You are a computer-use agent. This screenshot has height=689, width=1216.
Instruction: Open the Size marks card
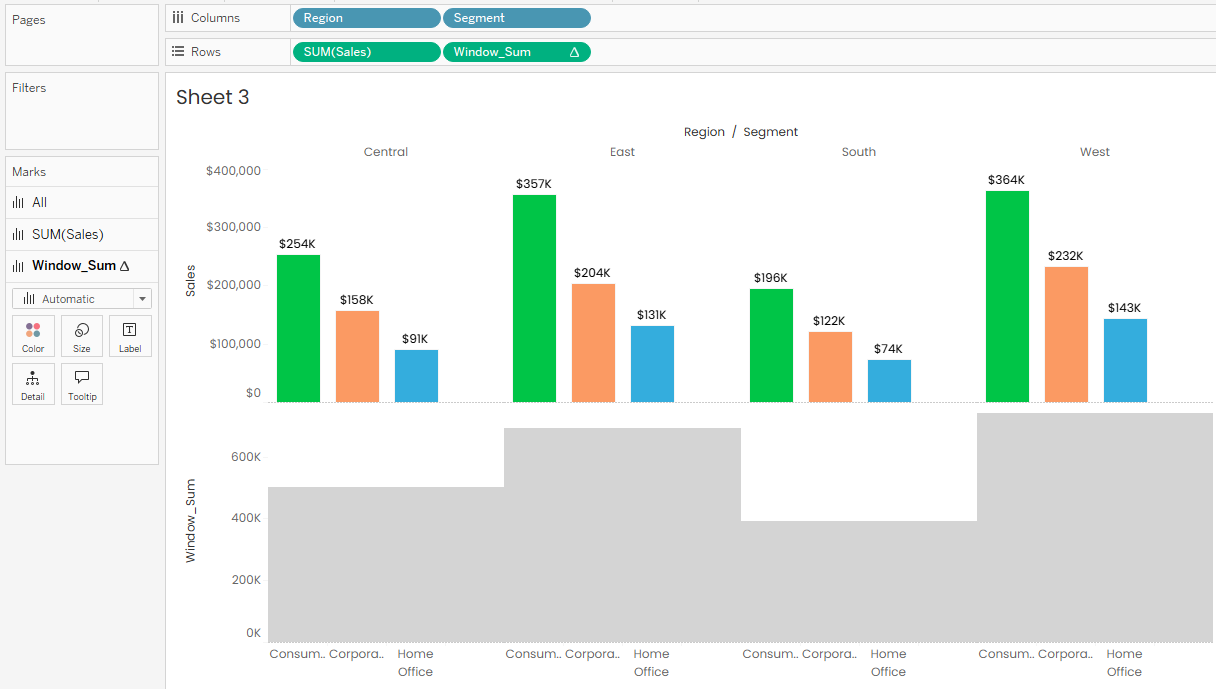point(82,336)
